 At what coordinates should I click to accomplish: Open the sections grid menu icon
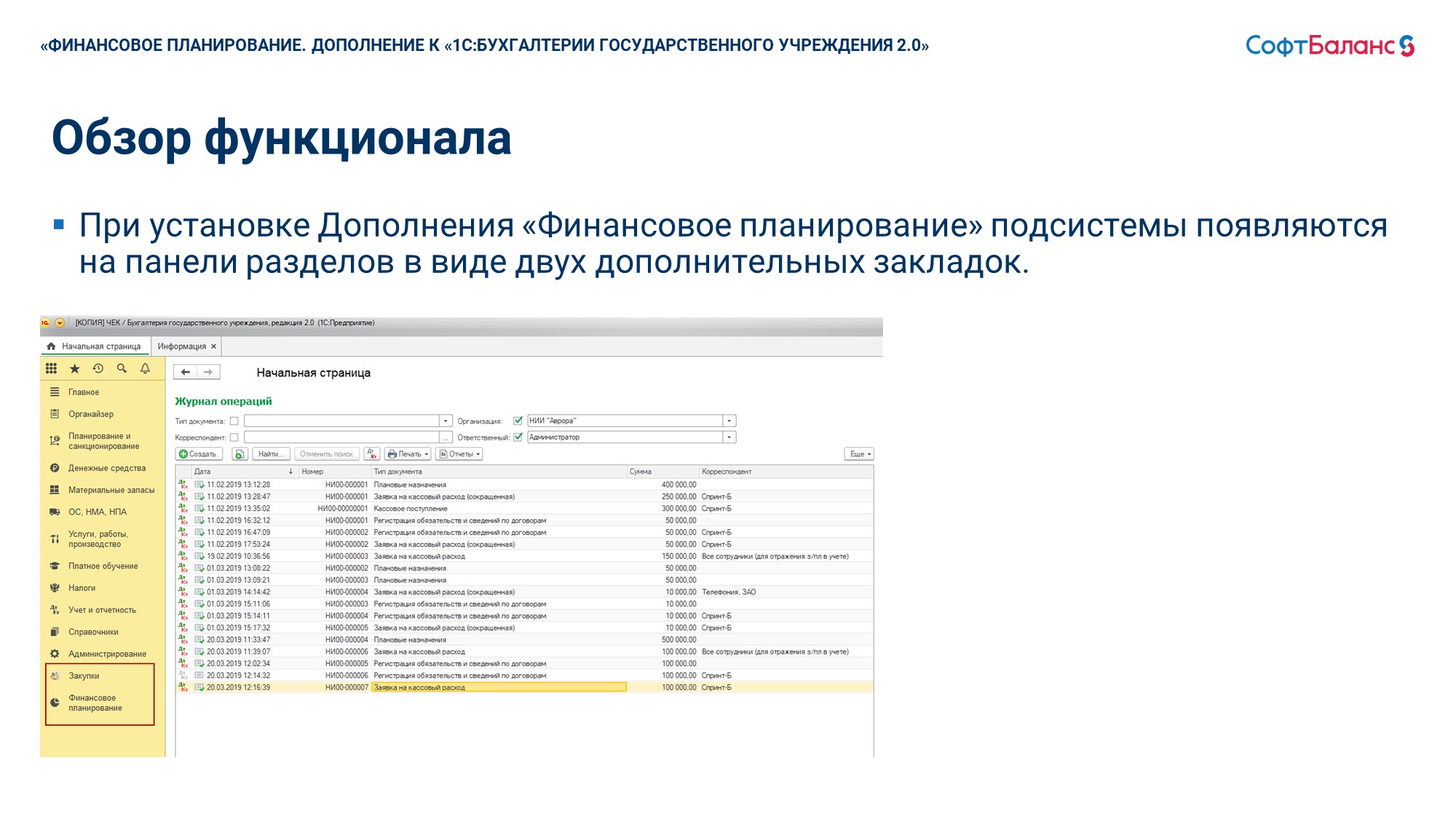[51, 368]
